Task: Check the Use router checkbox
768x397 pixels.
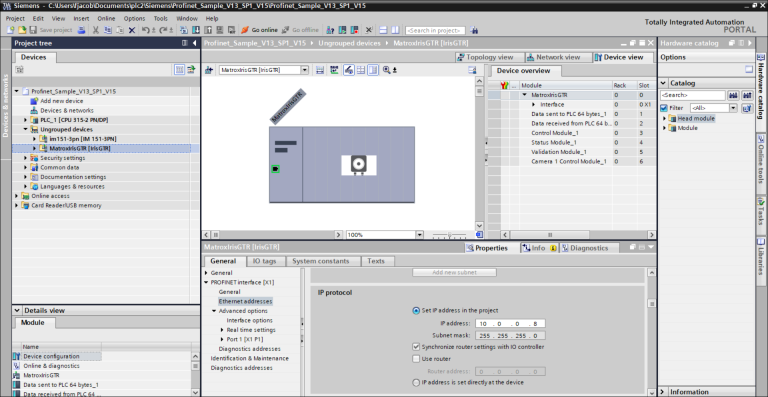Action: (416, 359)
